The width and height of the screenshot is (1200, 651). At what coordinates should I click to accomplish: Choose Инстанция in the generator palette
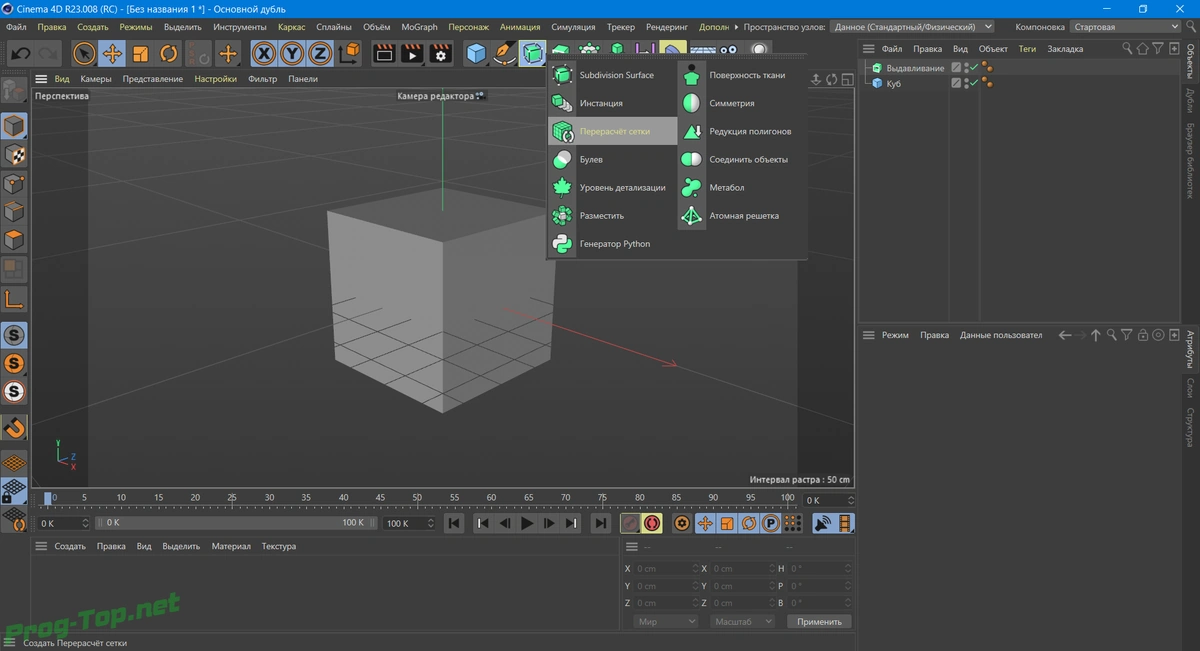(612, 103)
